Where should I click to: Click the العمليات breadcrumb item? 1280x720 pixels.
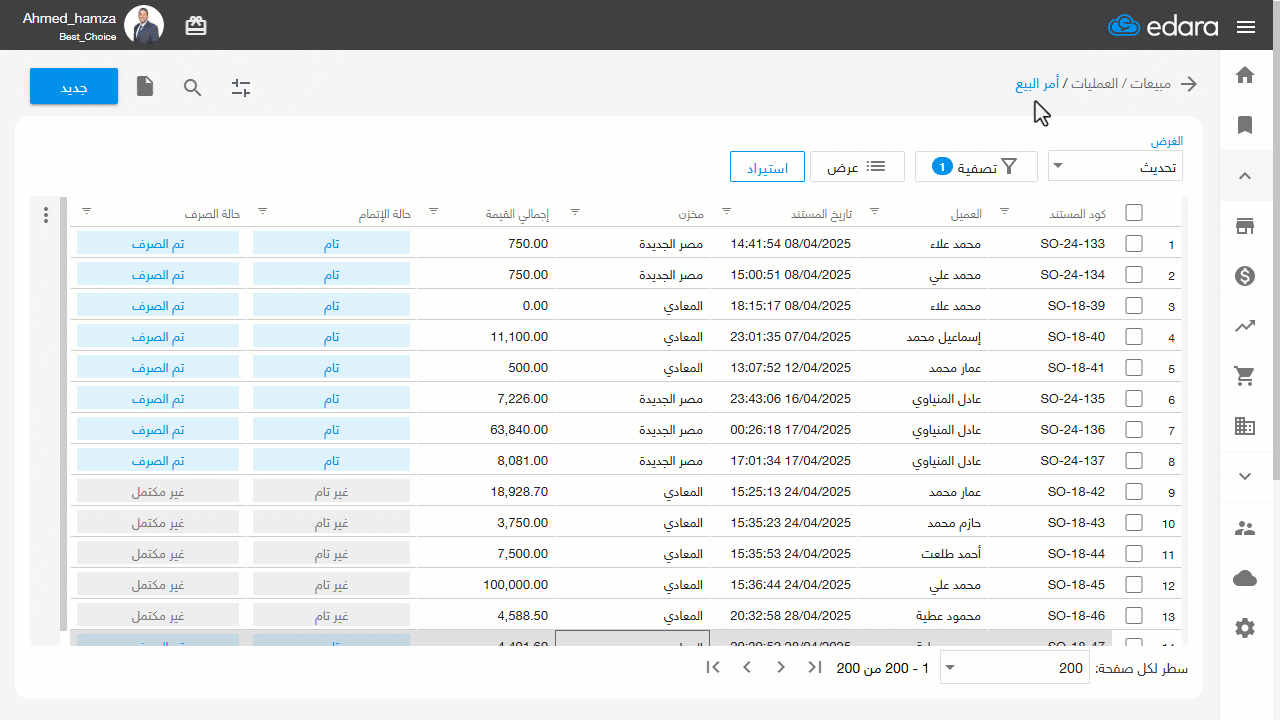pos(1095,84)
